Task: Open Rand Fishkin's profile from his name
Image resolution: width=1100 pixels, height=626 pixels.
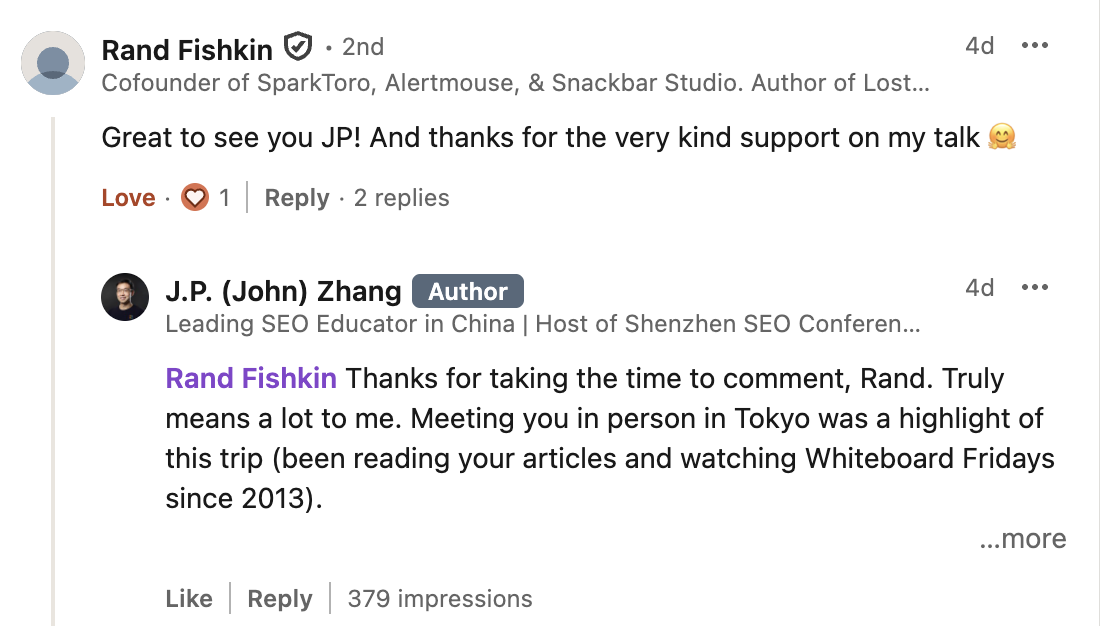Action: pyautogui.click(x=188, y=47)
